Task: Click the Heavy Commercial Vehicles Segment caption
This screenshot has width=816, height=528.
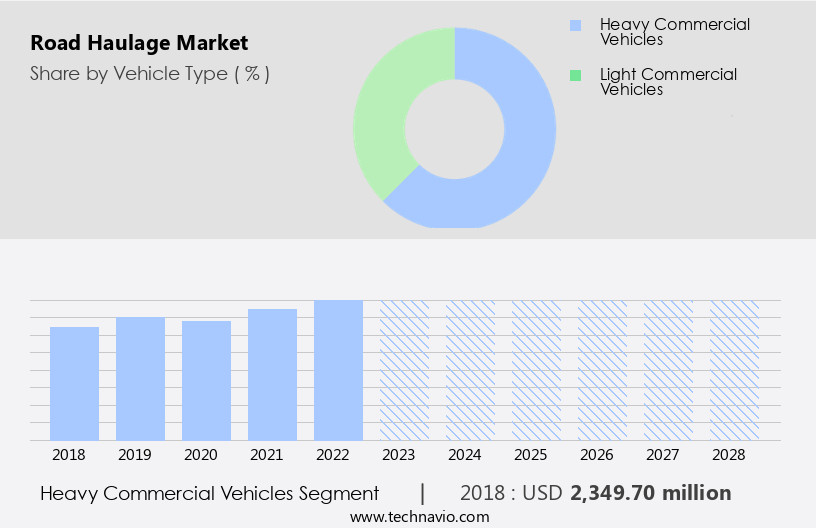Action: pos(210,493)
